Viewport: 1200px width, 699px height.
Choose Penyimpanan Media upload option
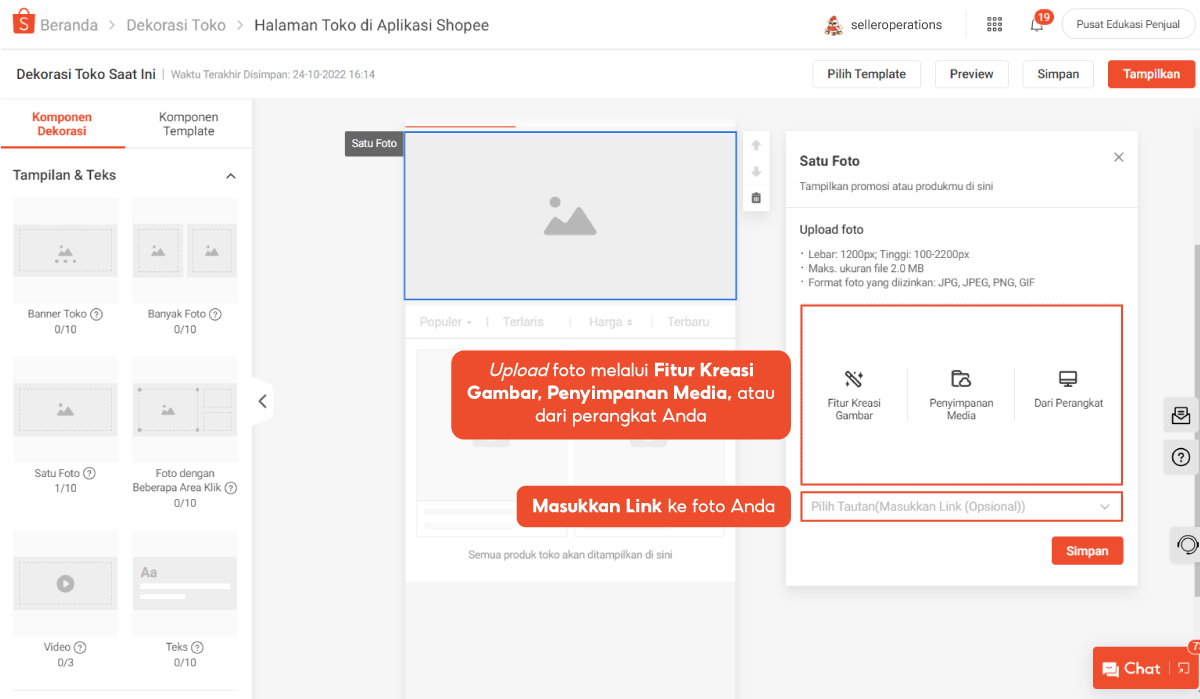tap(961, 394)
